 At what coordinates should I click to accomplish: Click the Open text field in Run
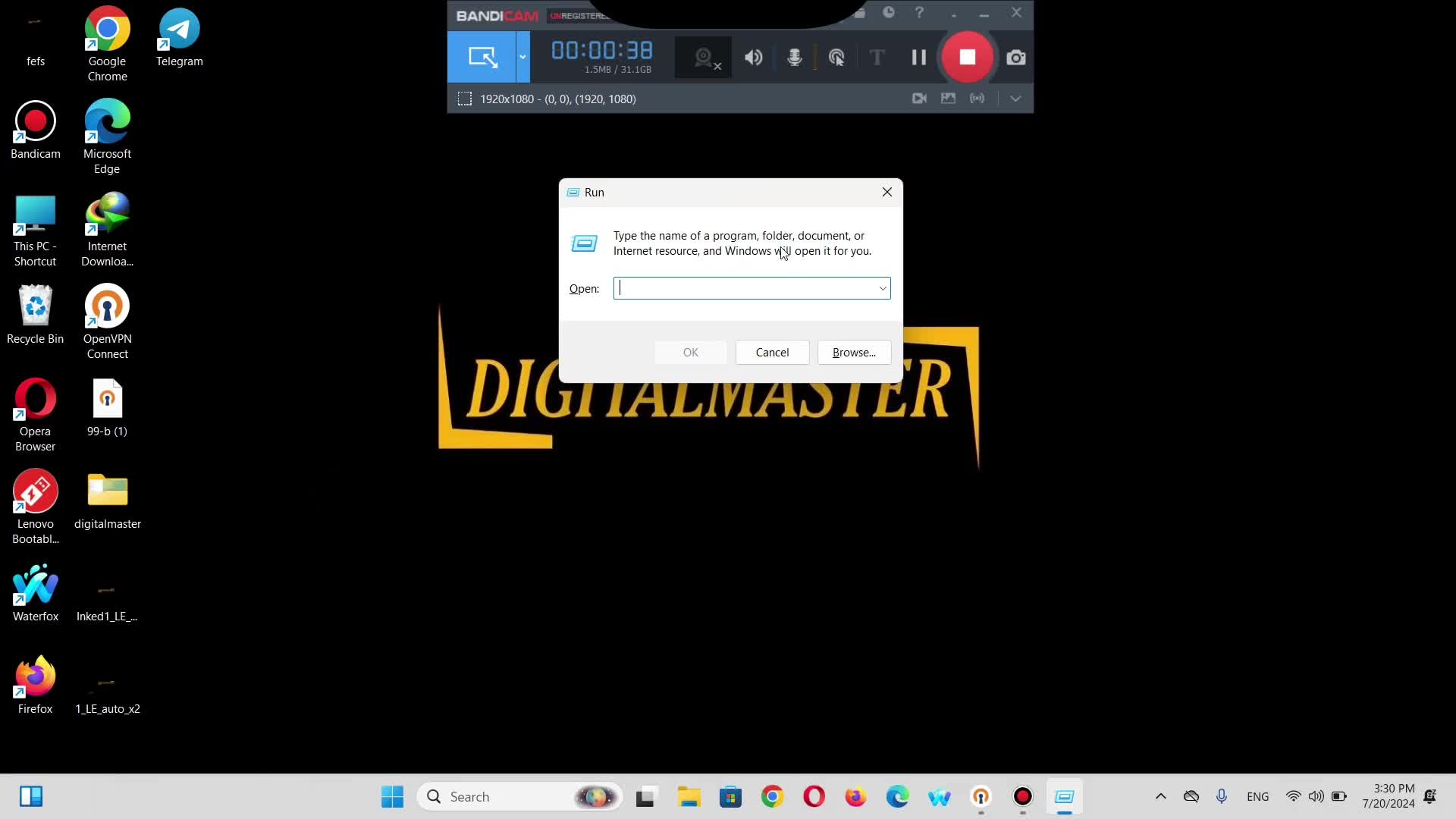coord(743,288)
